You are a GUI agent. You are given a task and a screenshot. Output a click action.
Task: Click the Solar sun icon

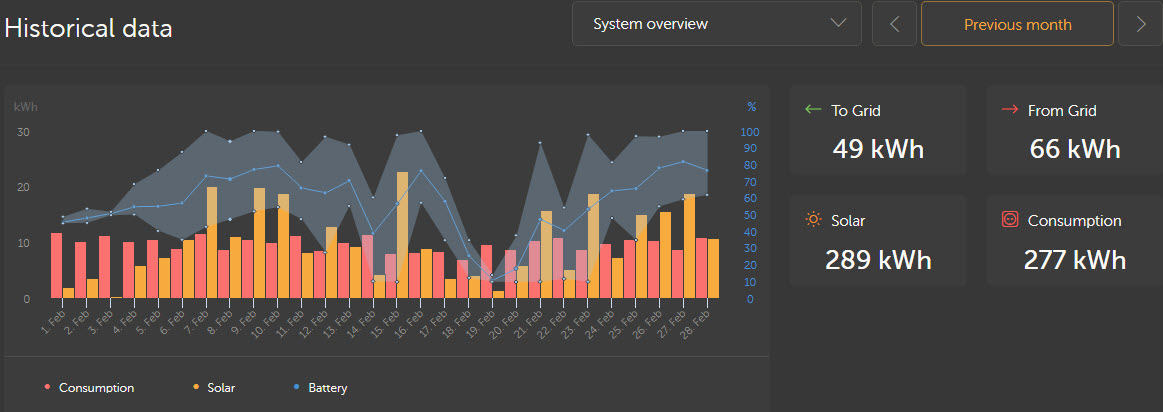pos(813,220)
